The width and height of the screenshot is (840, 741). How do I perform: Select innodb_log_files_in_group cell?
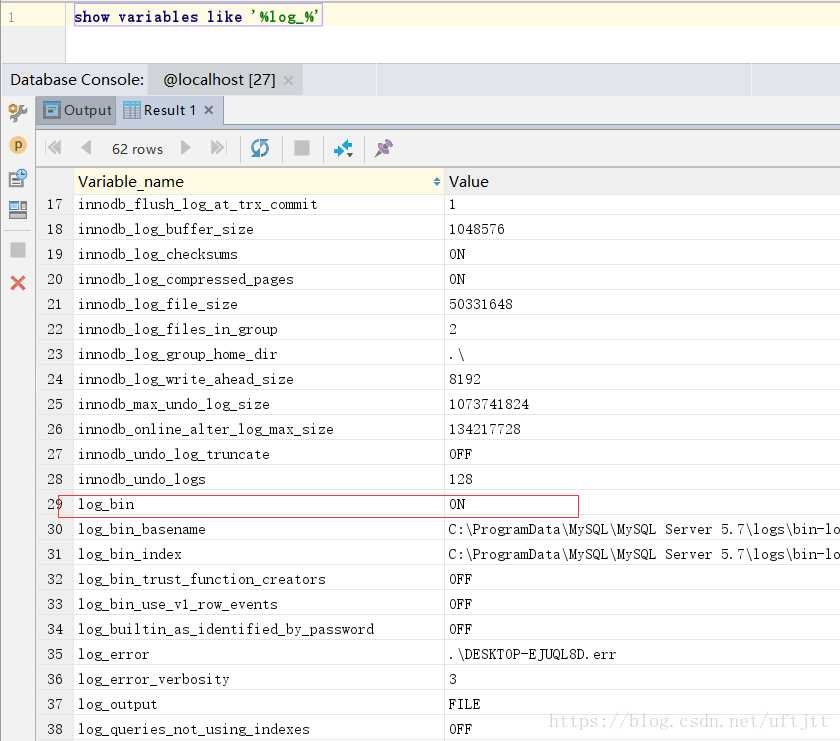coord(259,329)
